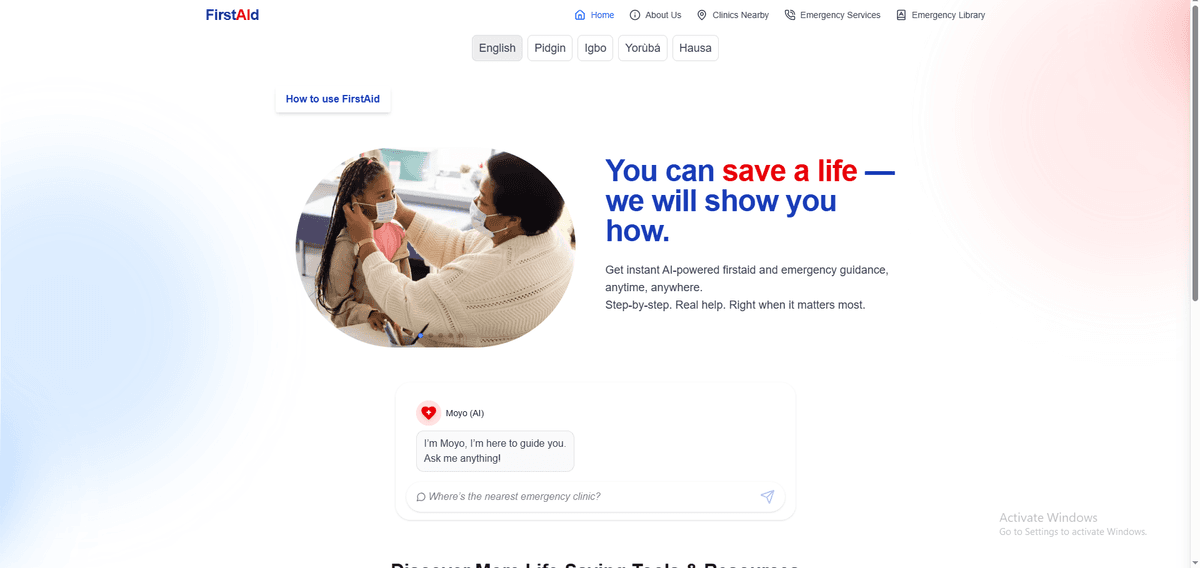This screenshot has width=1200, height=568.
Task: Choose the Yorùbá language button
Action: coord(643,48)
